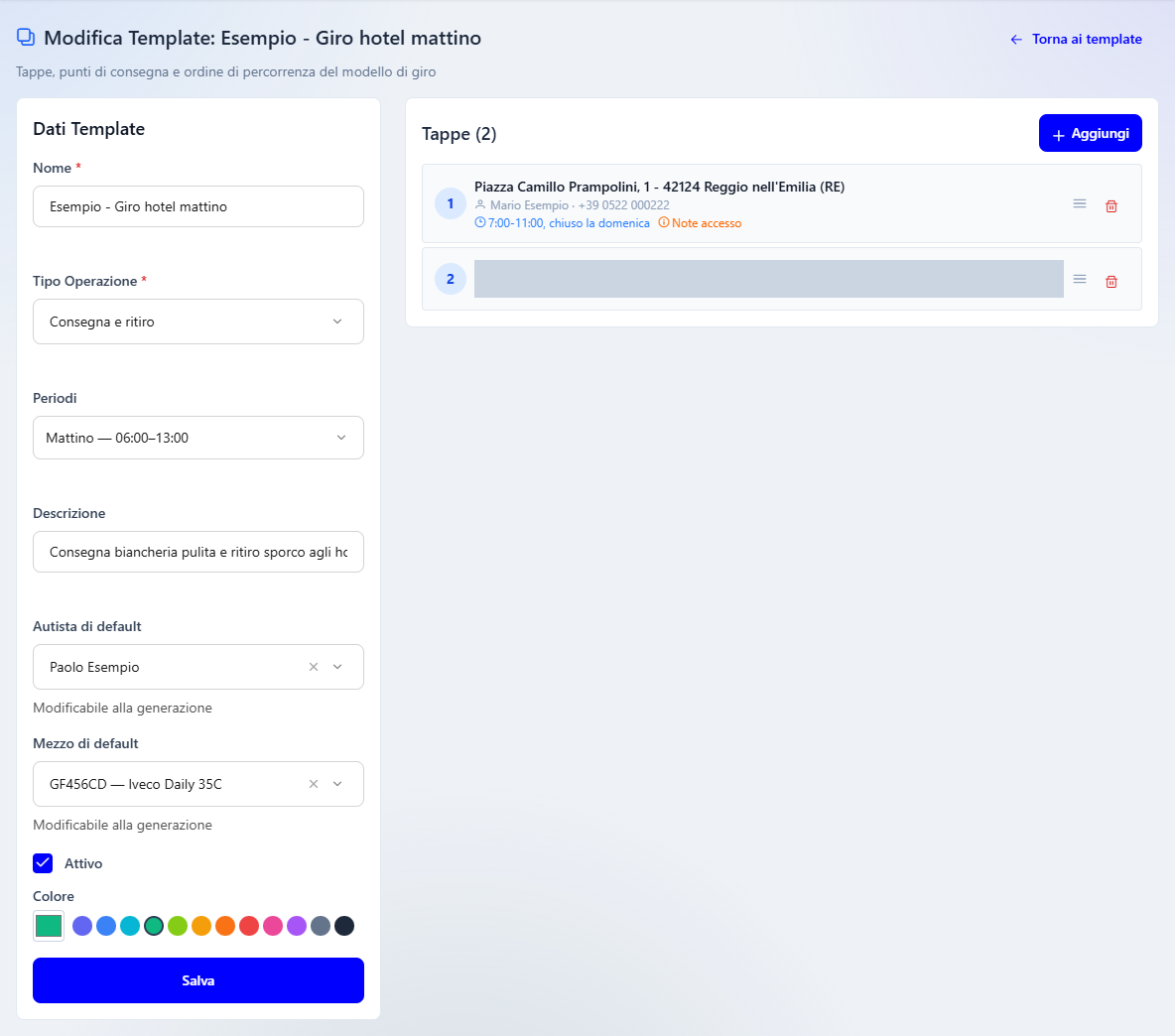Viewport: 1175px width, 1036px height.
Task: Pick the amber yellow color circle
Action: tap(201, 926)
